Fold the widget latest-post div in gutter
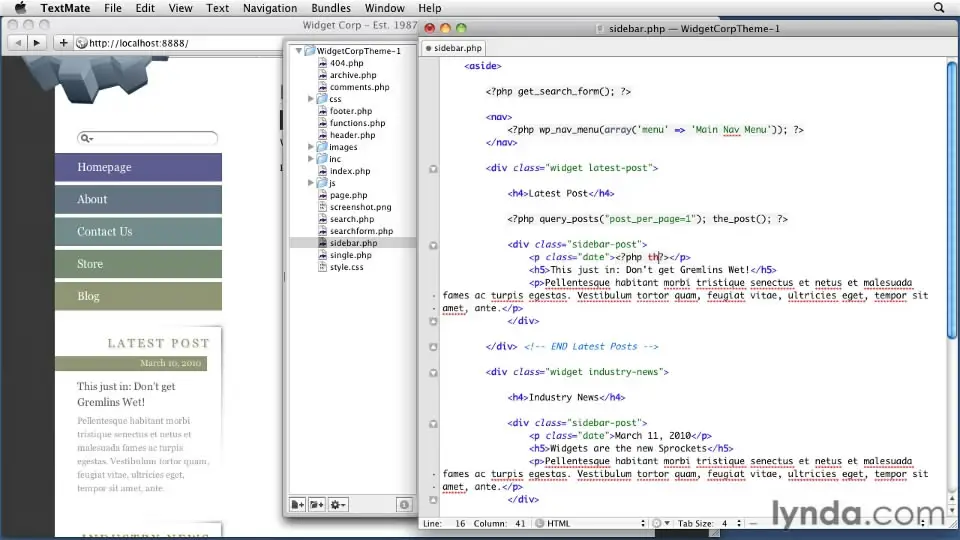960x540 pixels. (433, 168)
